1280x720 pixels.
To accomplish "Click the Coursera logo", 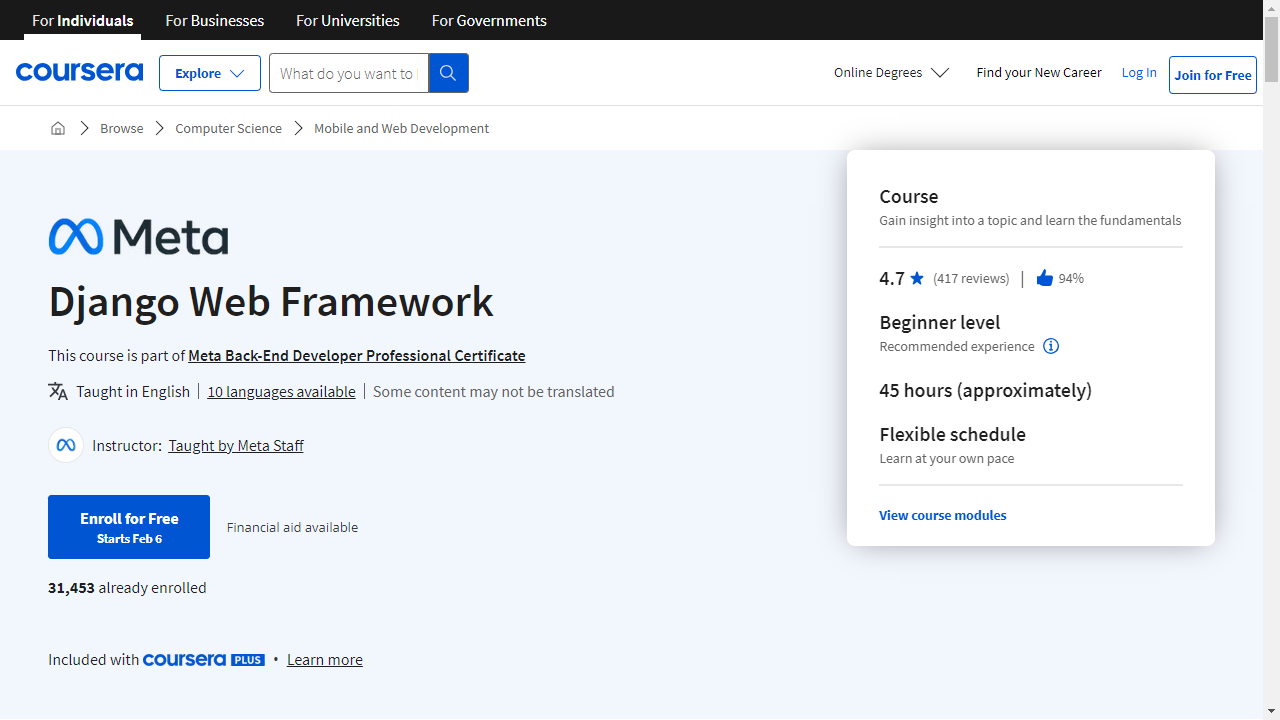I will 79,72.
